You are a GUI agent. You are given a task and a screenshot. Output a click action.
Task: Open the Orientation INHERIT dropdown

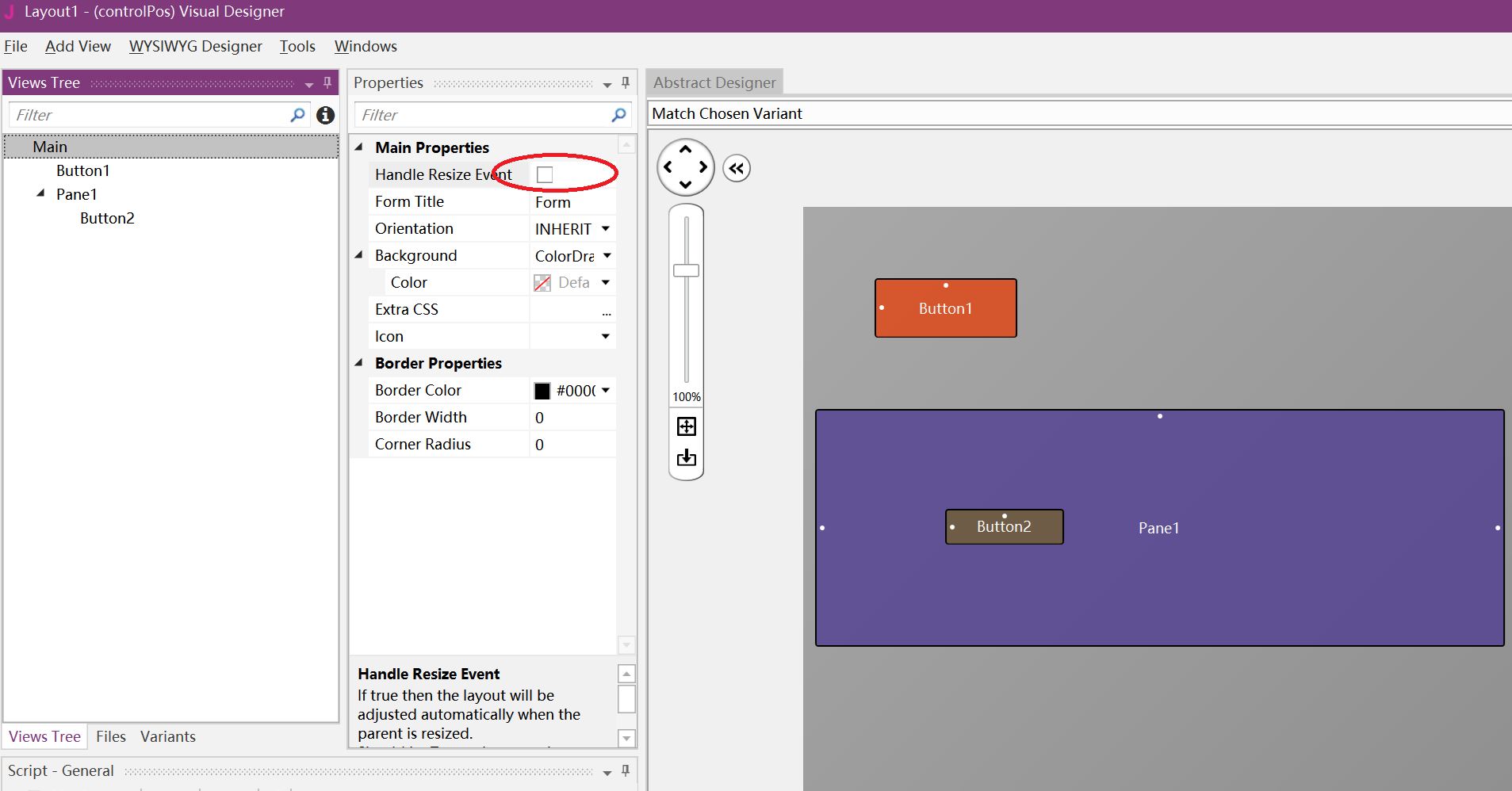(x=606, y=228)
